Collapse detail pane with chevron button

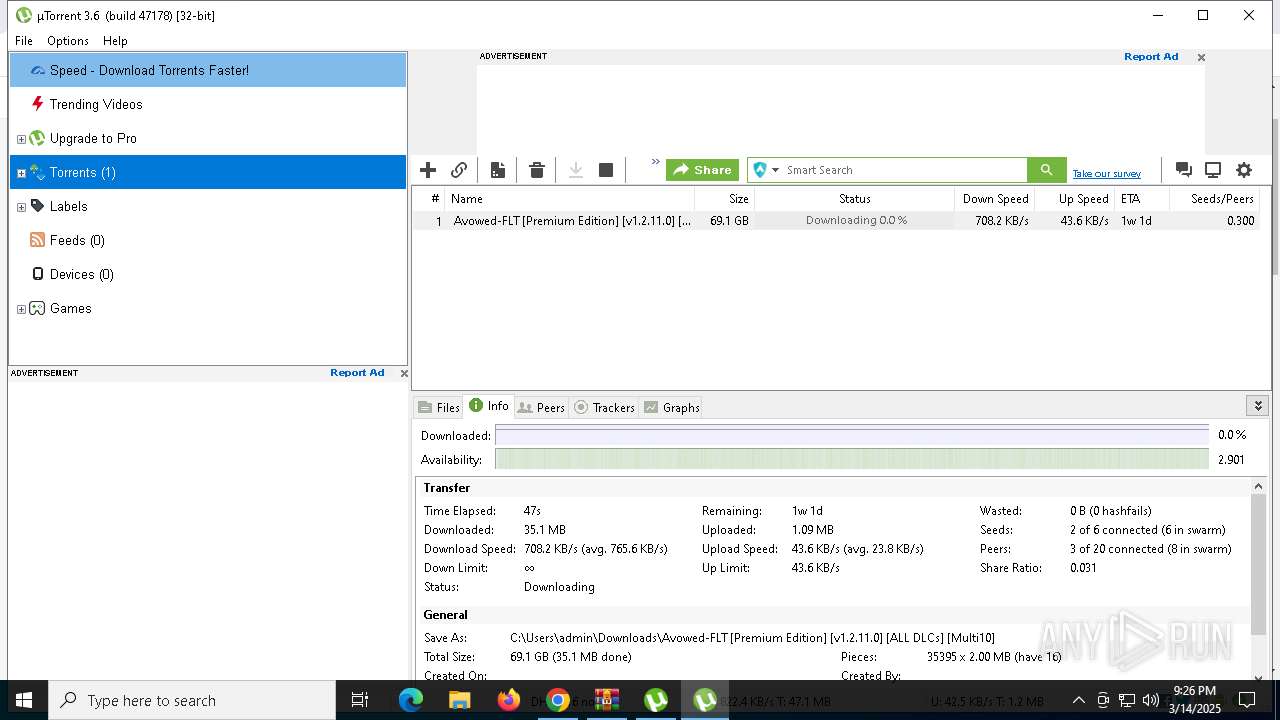(x=1258, y=406)
